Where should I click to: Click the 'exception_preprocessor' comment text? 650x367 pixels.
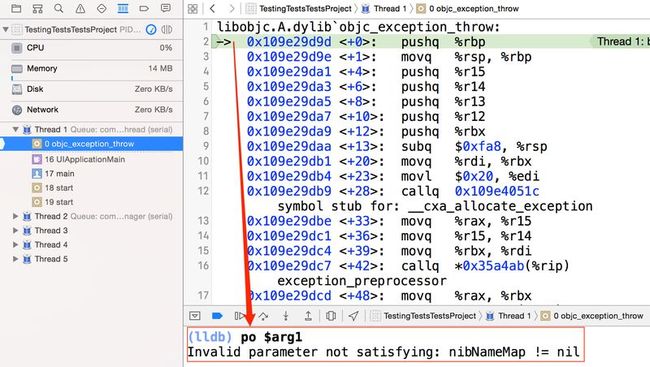362,281
